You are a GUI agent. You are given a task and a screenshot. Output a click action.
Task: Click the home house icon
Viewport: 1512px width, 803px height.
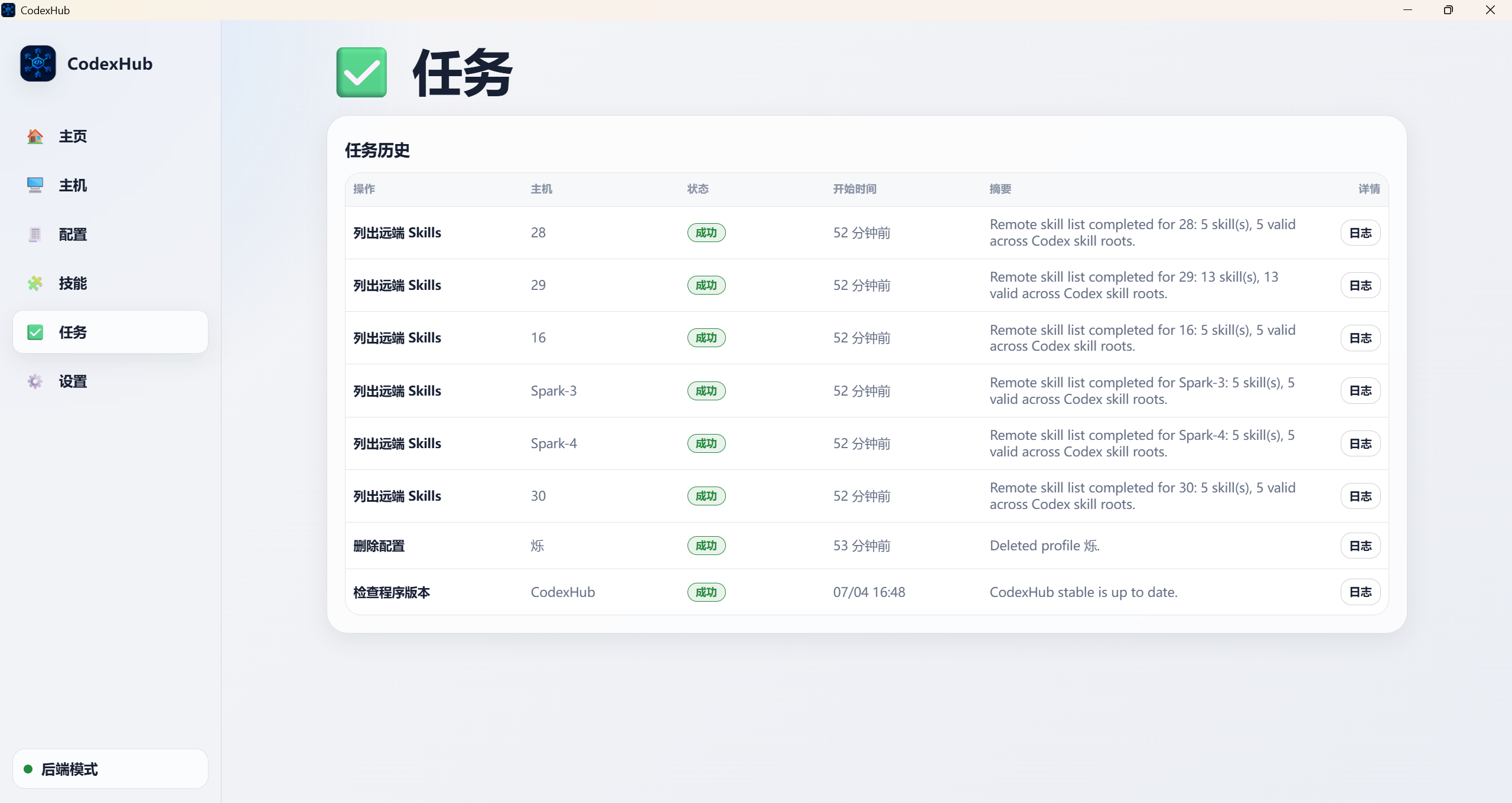[35, 136]
